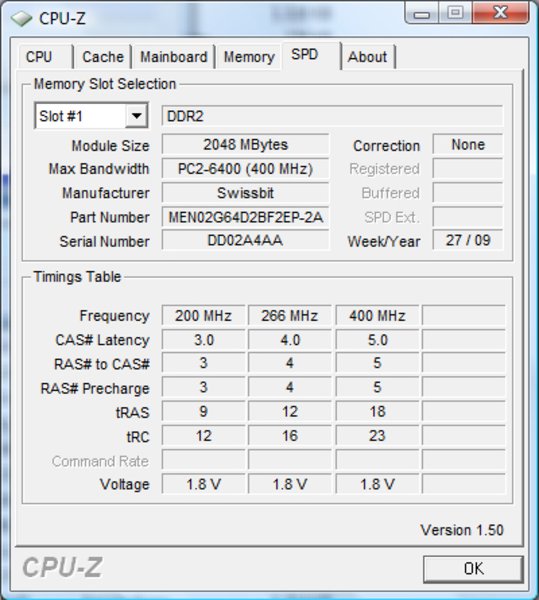Maximize the CPU-Z window
Image resolution: width=539 pixels, height=600 pixels.
pos(455,13)
